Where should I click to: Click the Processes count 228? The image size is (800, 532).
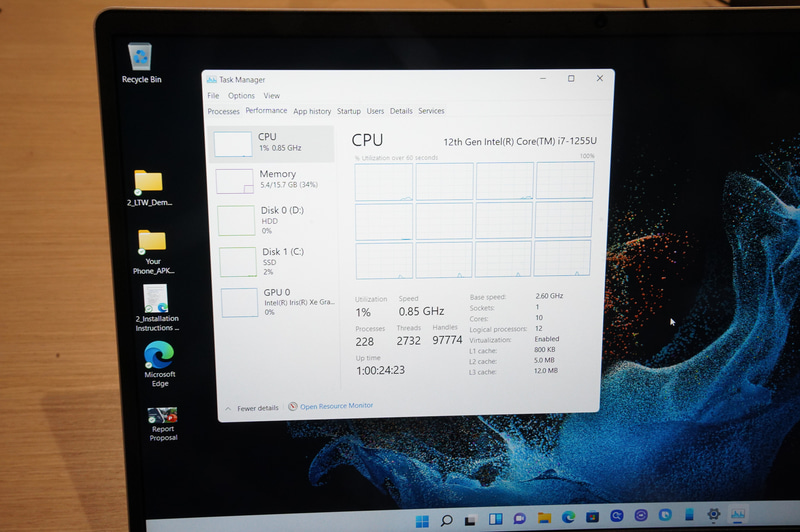pyautogui.click(x=365, y=342)
